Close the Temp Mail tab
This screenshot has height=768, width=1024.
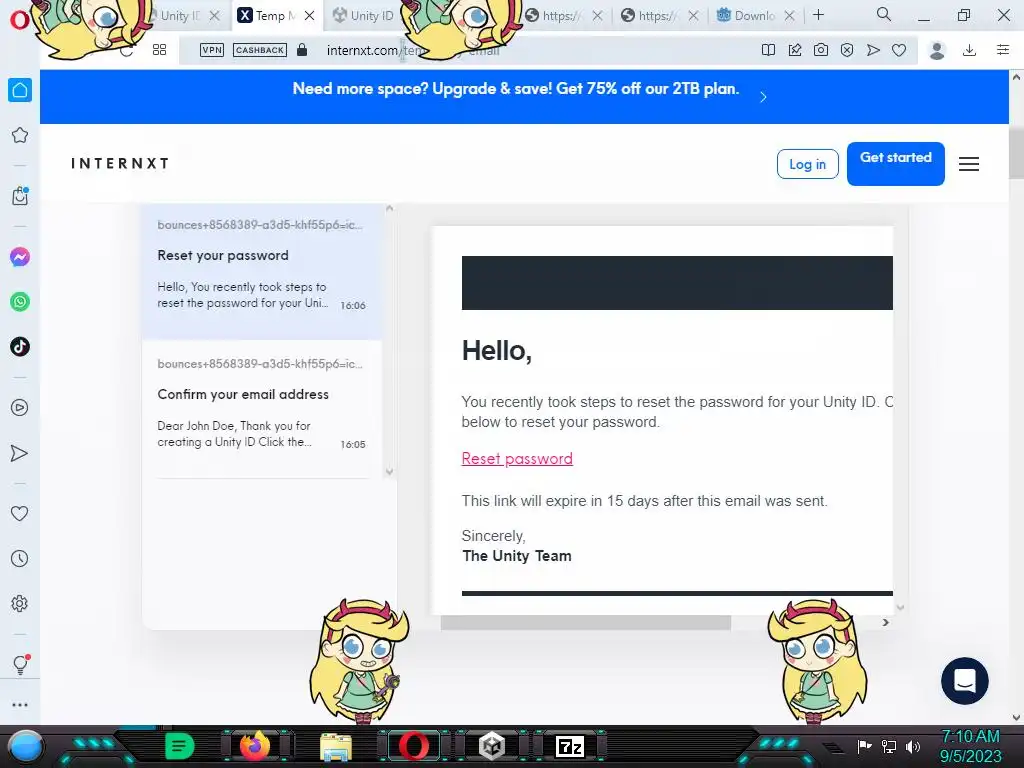[x=310, y=16]
